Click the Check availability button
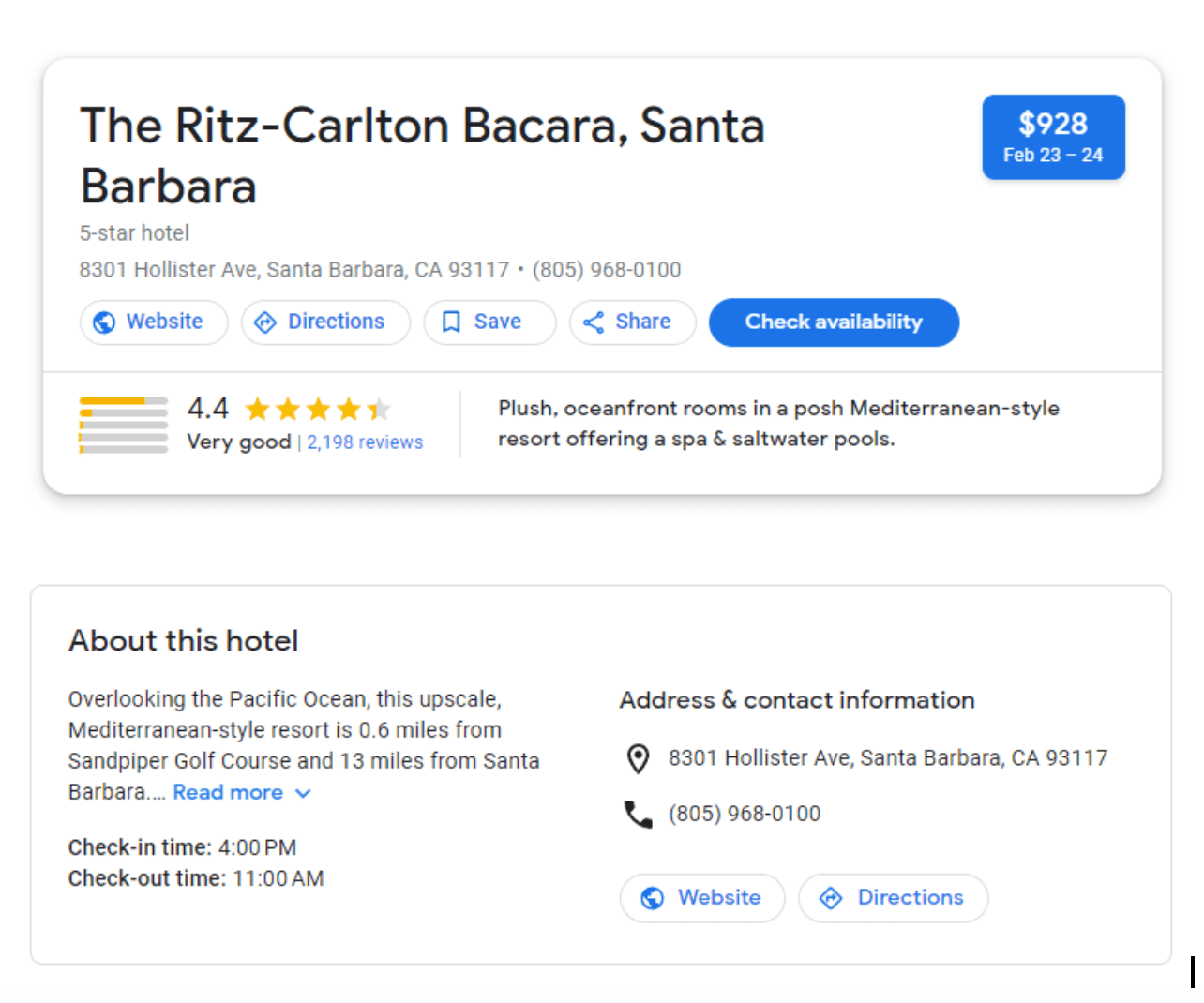The height and width of the screenshot is (1003, 1204). [833, 322]
